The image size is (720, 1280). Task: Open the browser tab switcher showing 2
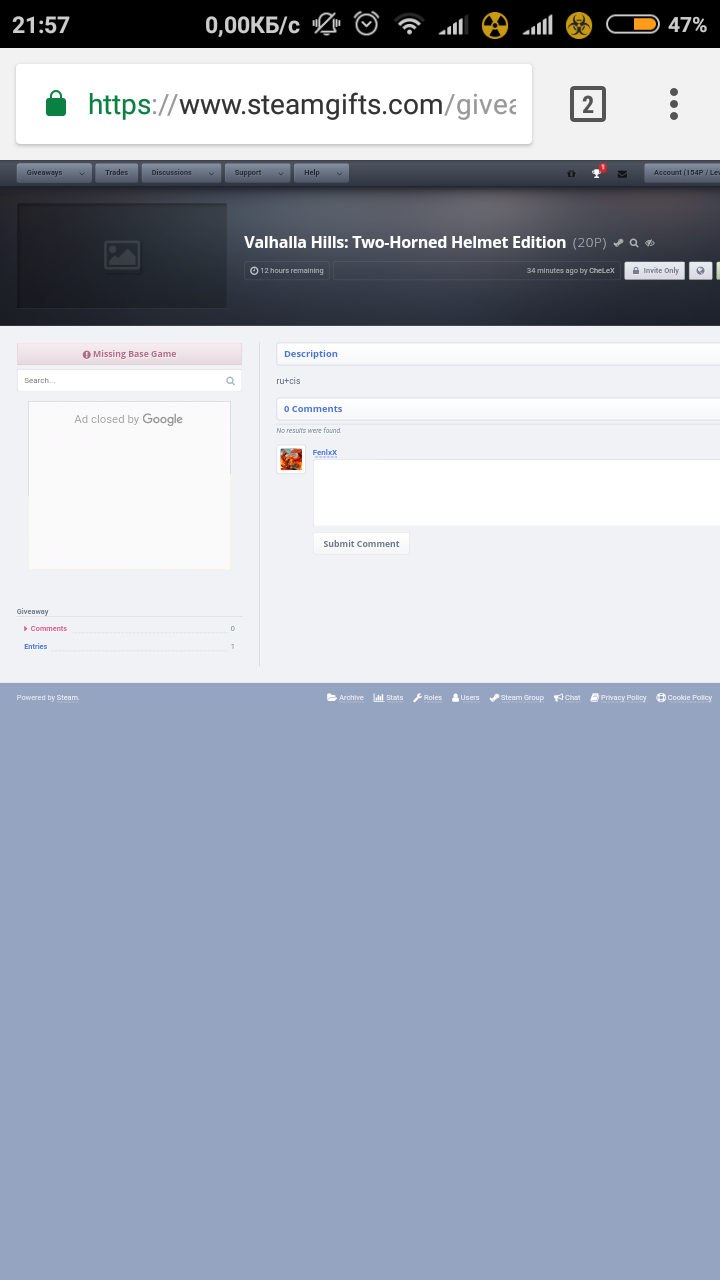588,104
